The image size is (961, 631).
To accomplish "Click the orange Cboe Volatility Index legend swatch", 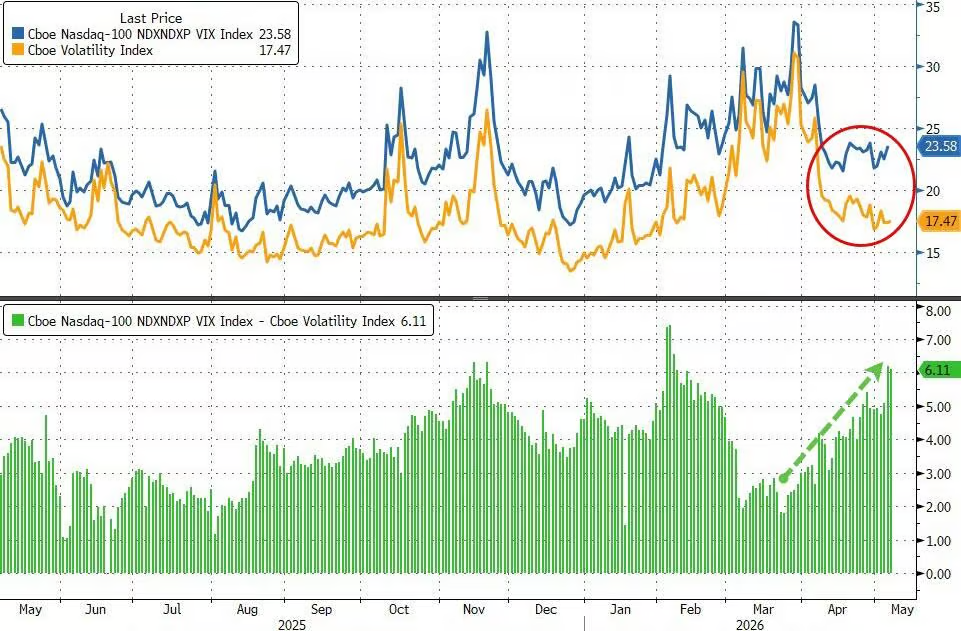I will point(18,50).
